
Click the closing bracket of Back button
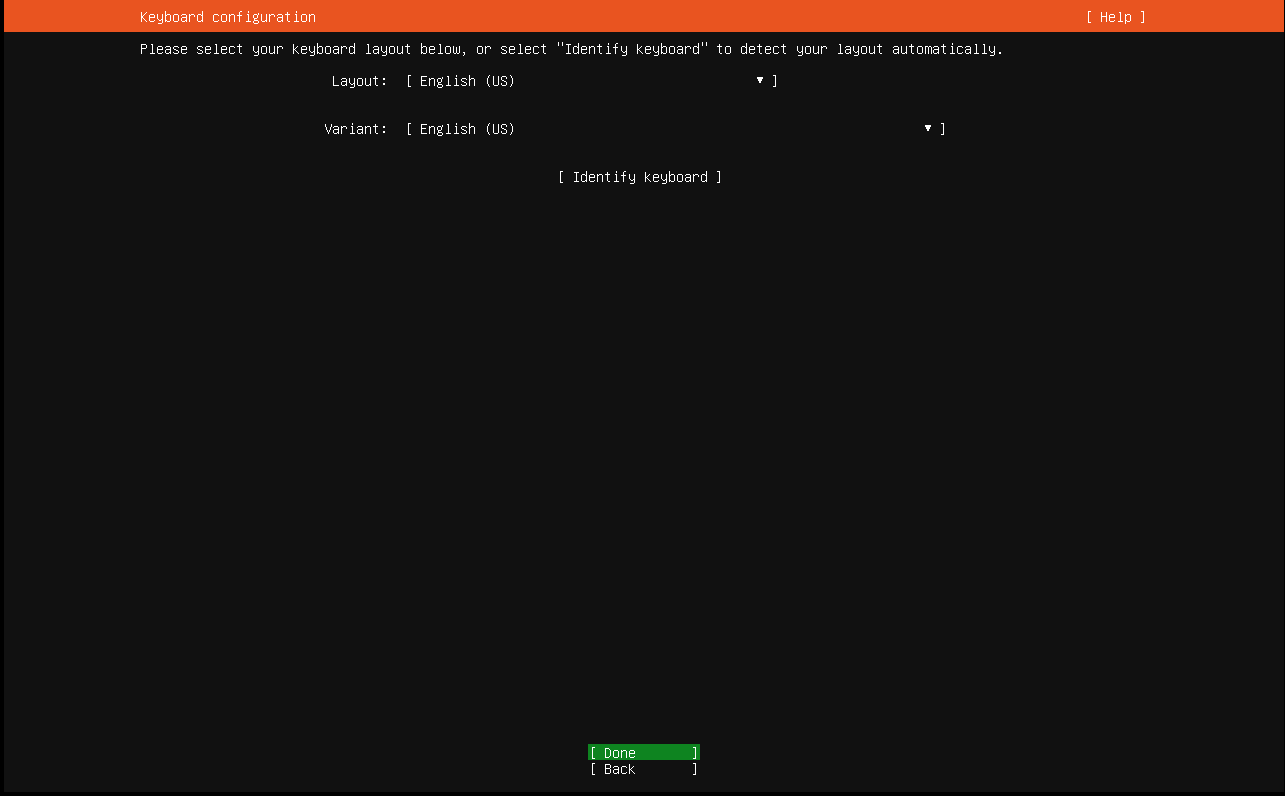(x=695, y=769)
